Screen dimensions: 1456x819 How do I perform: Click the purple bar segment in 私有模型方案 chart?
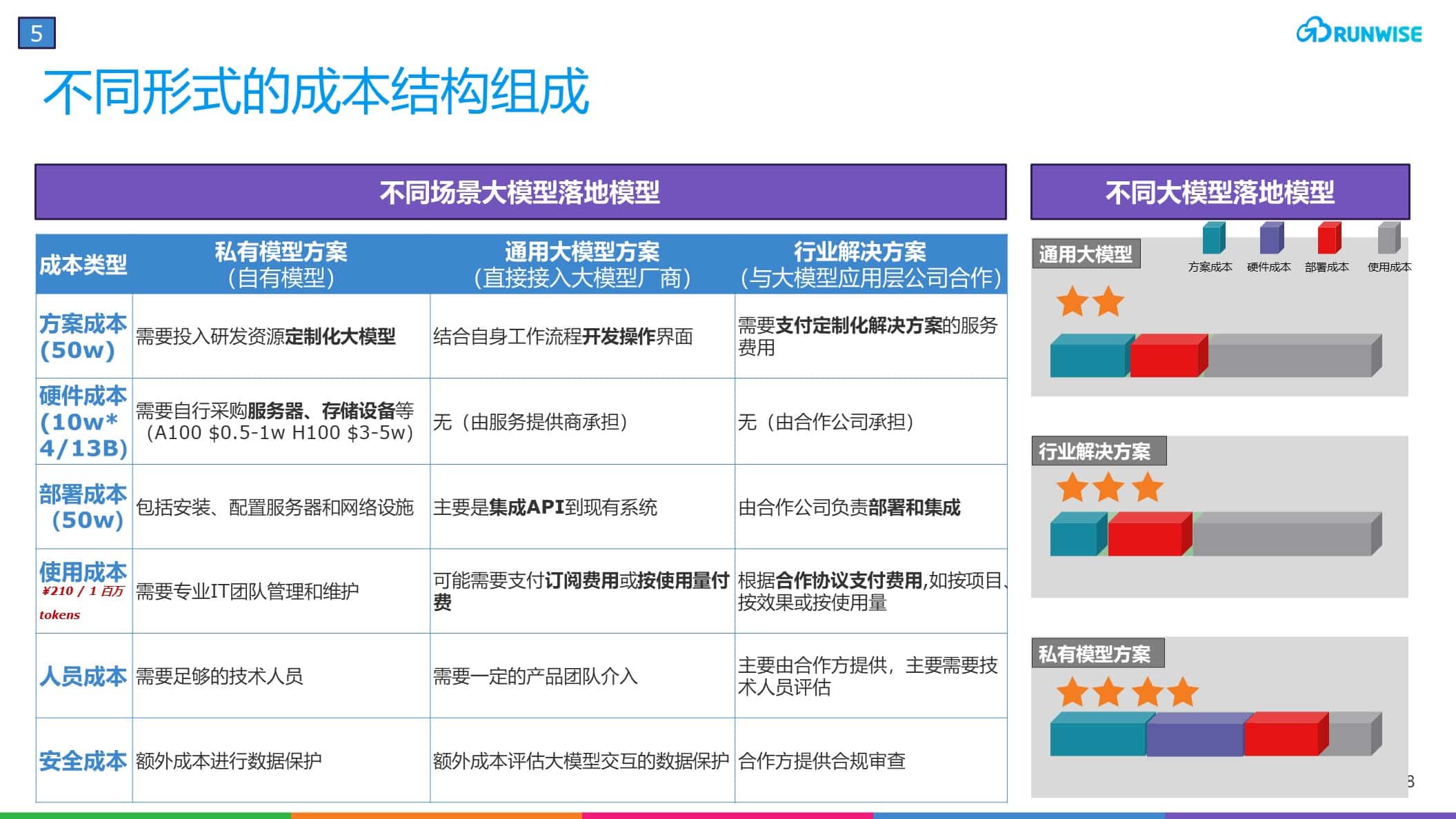(x=1199, y=734)
